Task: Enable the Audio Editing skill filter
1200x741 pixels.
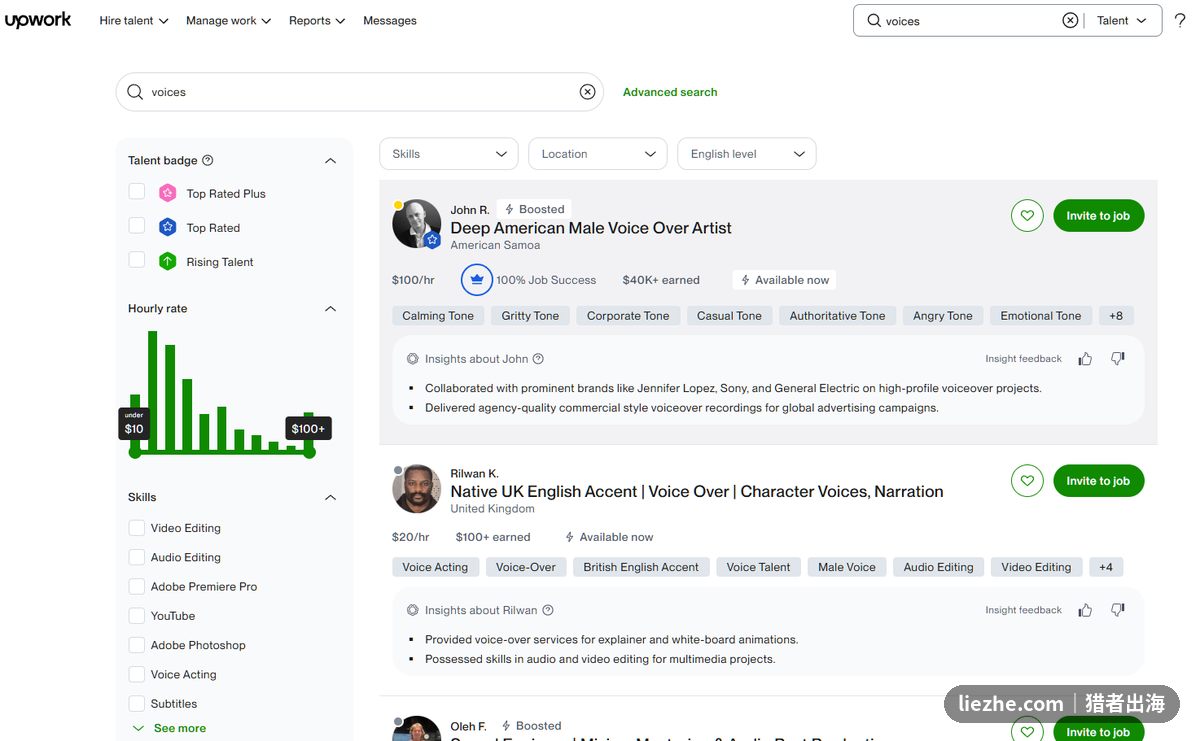Action: [x=137, y=557]
